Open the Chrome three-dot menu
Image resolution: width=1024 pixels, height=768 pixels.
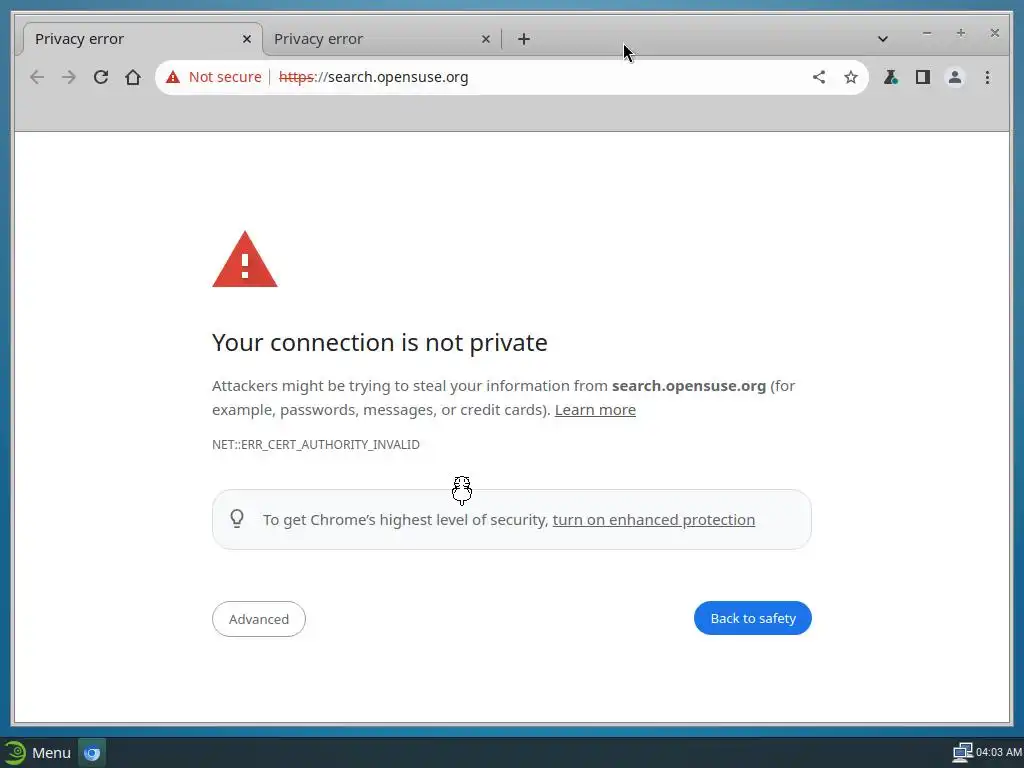click(x=987, y=77)
